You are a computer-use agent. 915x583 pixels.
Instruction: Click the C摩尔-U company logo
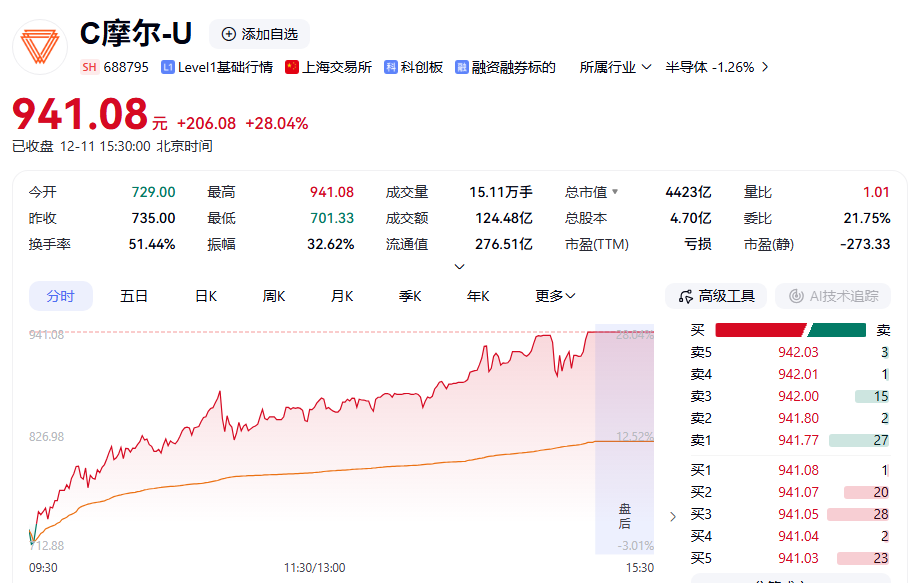point(40,47)
